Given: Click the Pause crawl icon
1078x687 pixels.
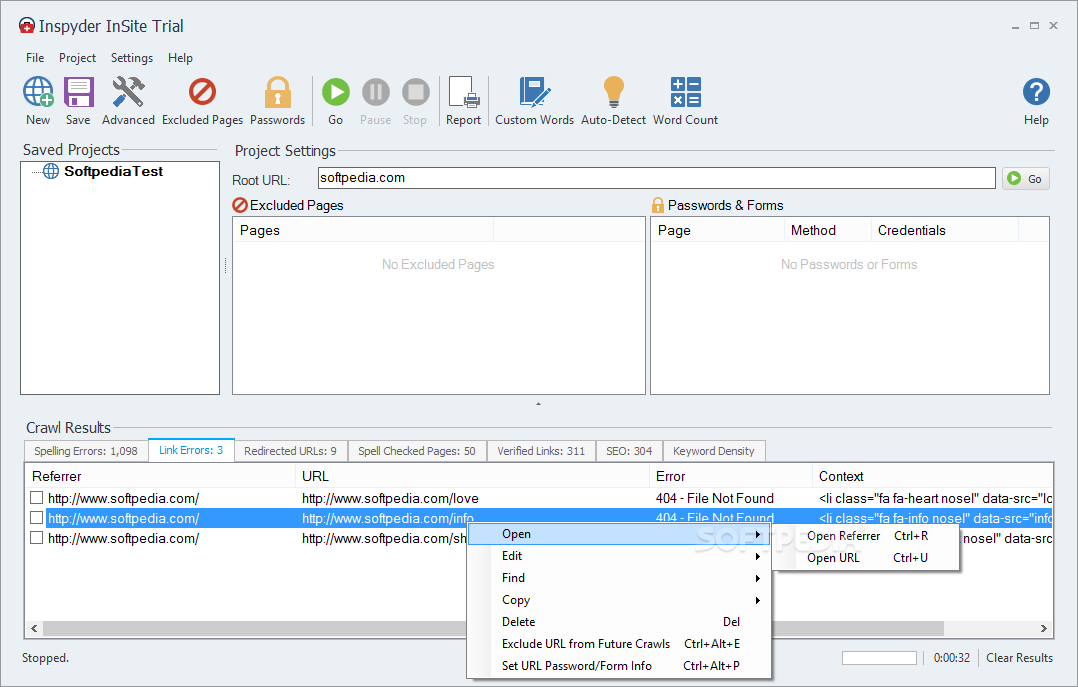Looking at the screenshot, I should [375, 100].
